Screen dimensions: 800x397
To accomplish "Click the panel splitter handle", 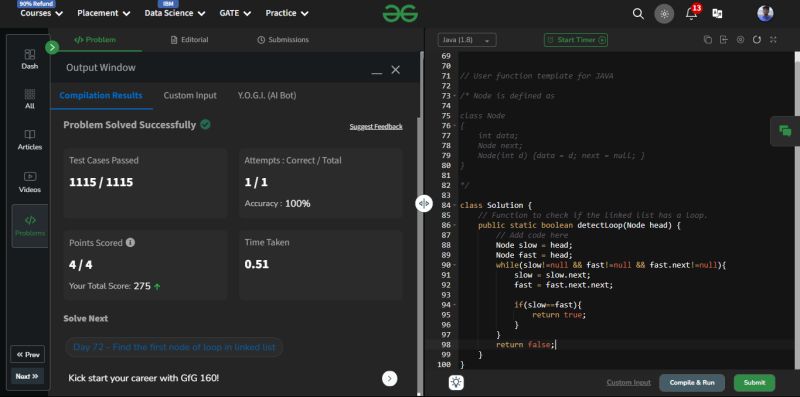I will [x=423, y=203].
